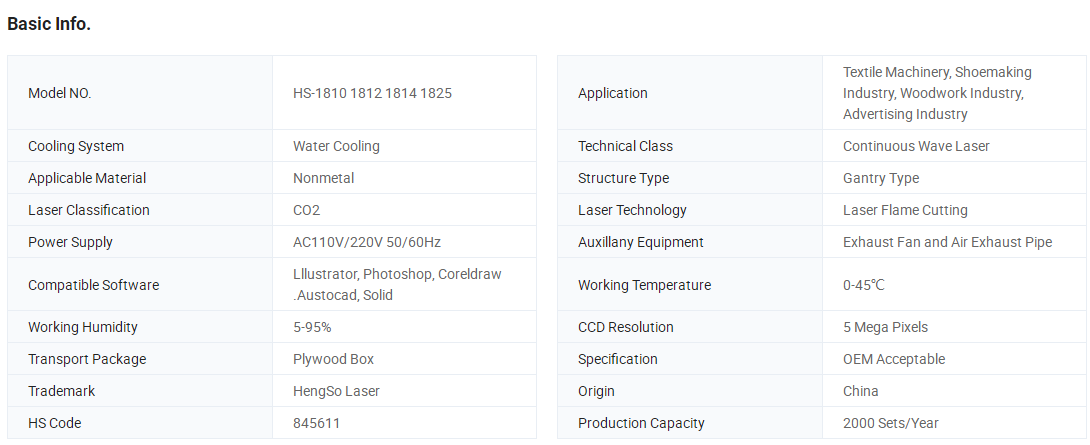This screenshot has width=1090, height=445.
Task: Select the Water Cooling value
Action: (x=336, y=146)
